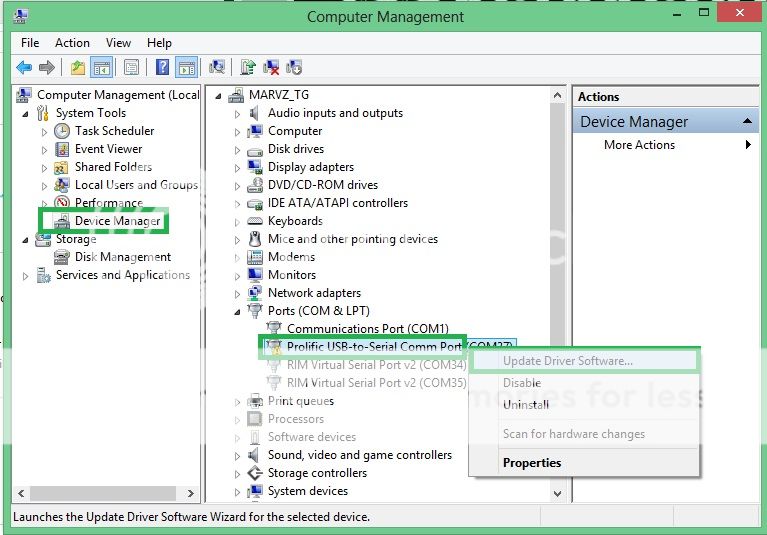Click the Properties toolbar icon

coord(131,67)
